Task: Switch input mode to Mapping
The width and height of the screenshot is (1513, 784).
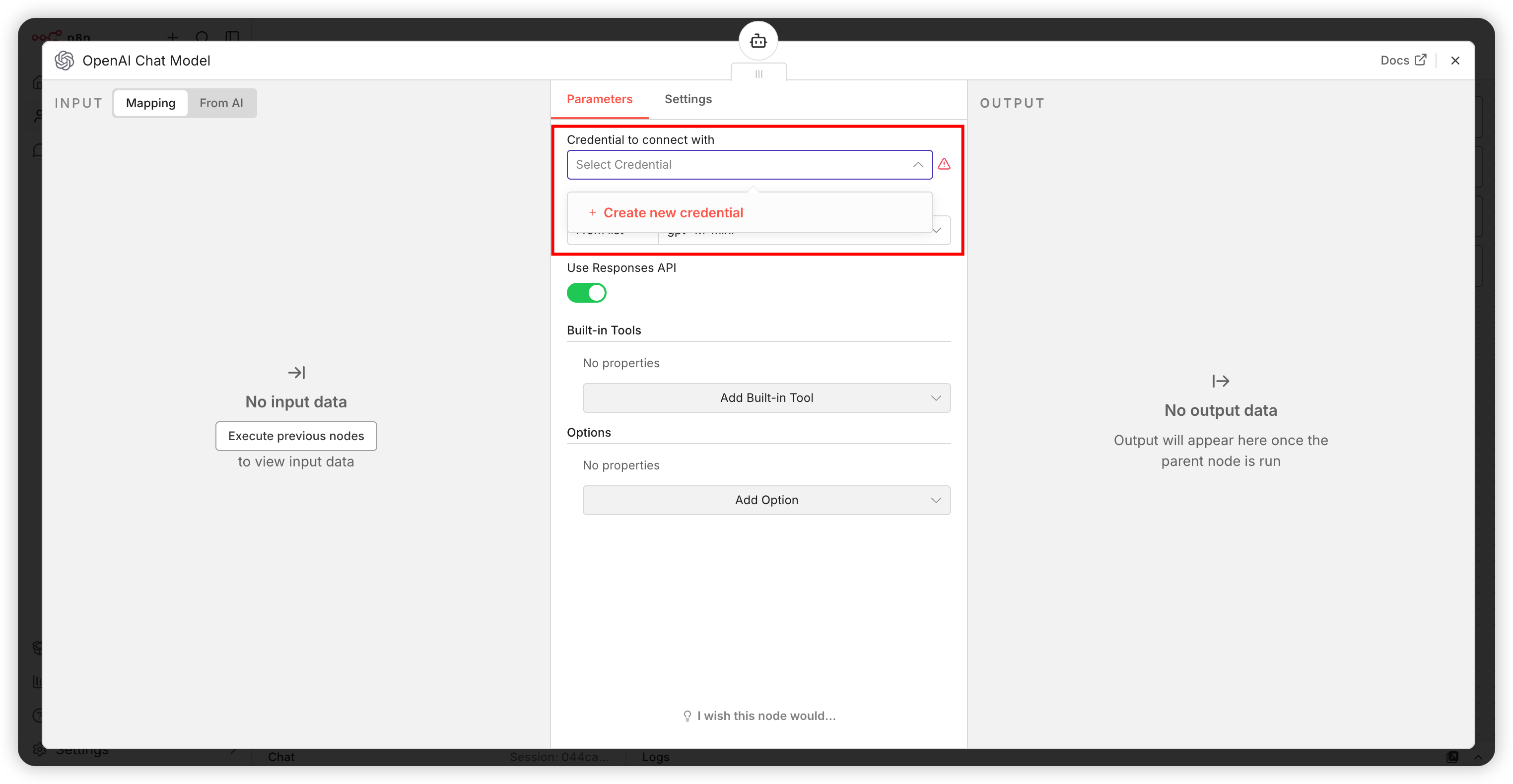Action: click(x=150, y=103)
